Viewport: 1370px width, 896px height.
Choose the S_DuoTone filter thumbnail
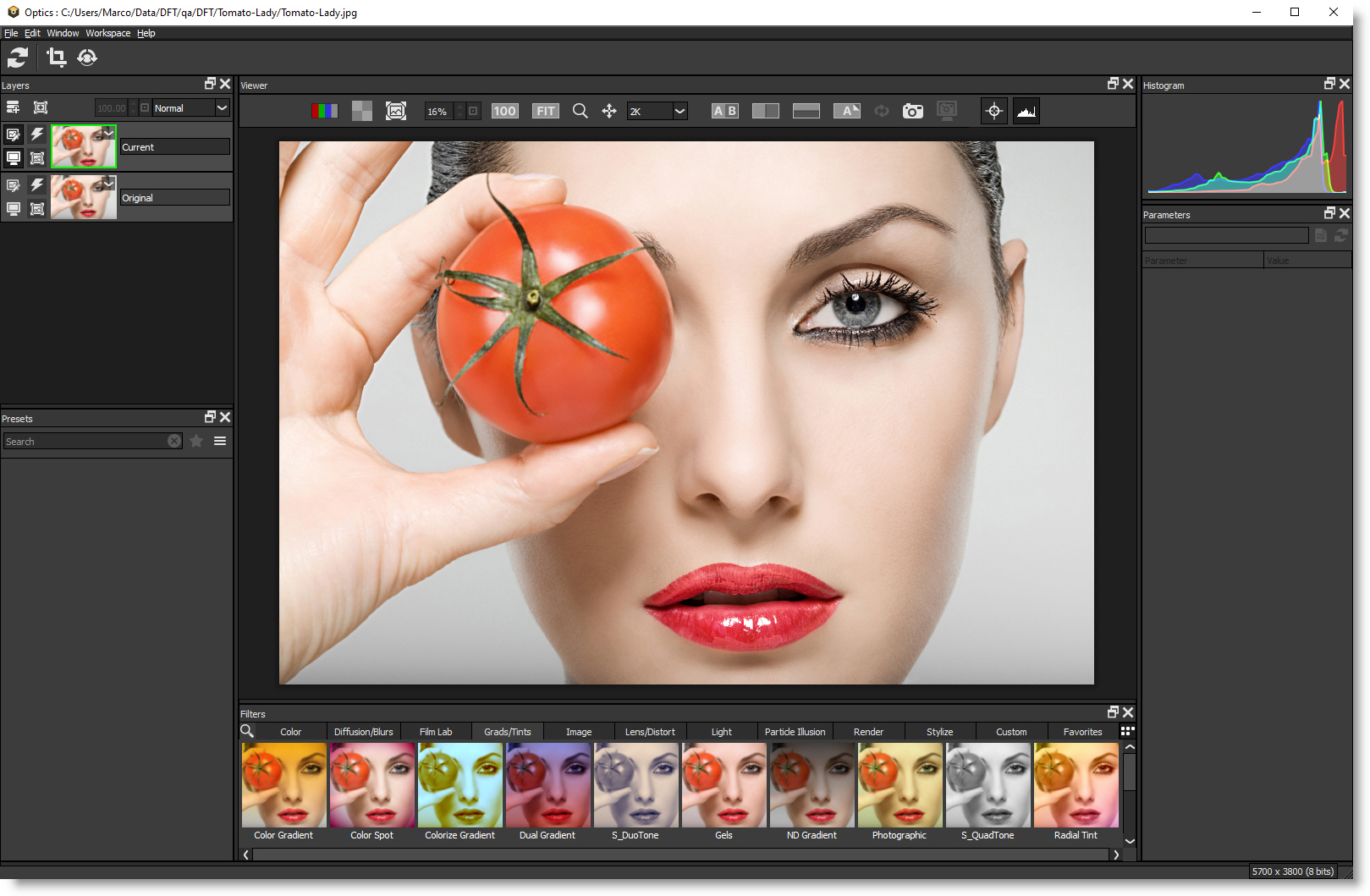pos(635,786)
